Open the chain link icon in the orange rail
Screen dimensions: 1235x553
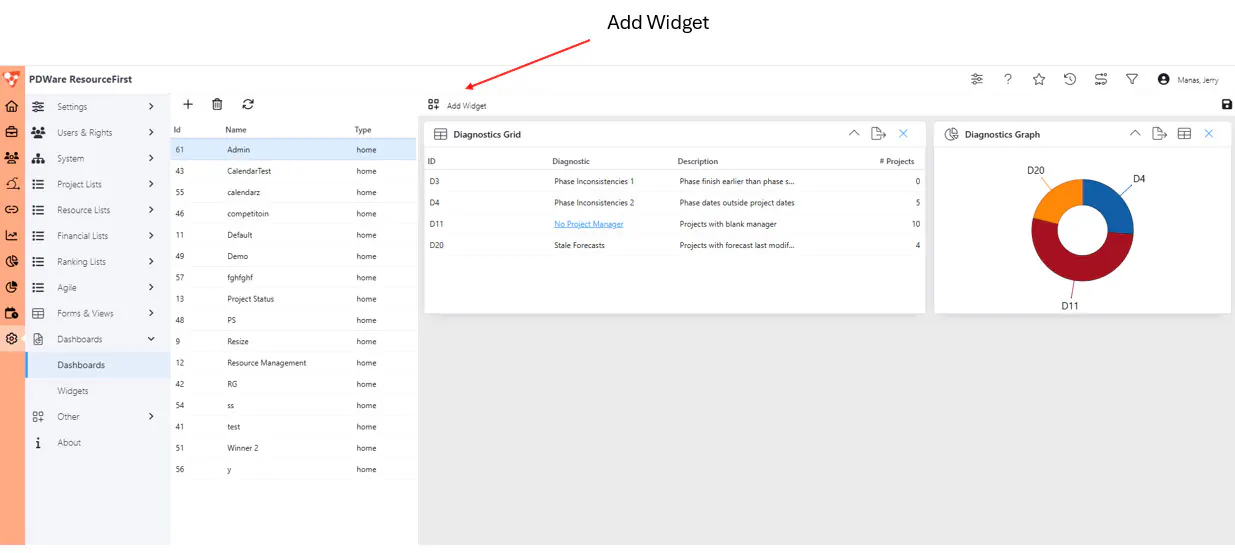(x=12, y=210)
